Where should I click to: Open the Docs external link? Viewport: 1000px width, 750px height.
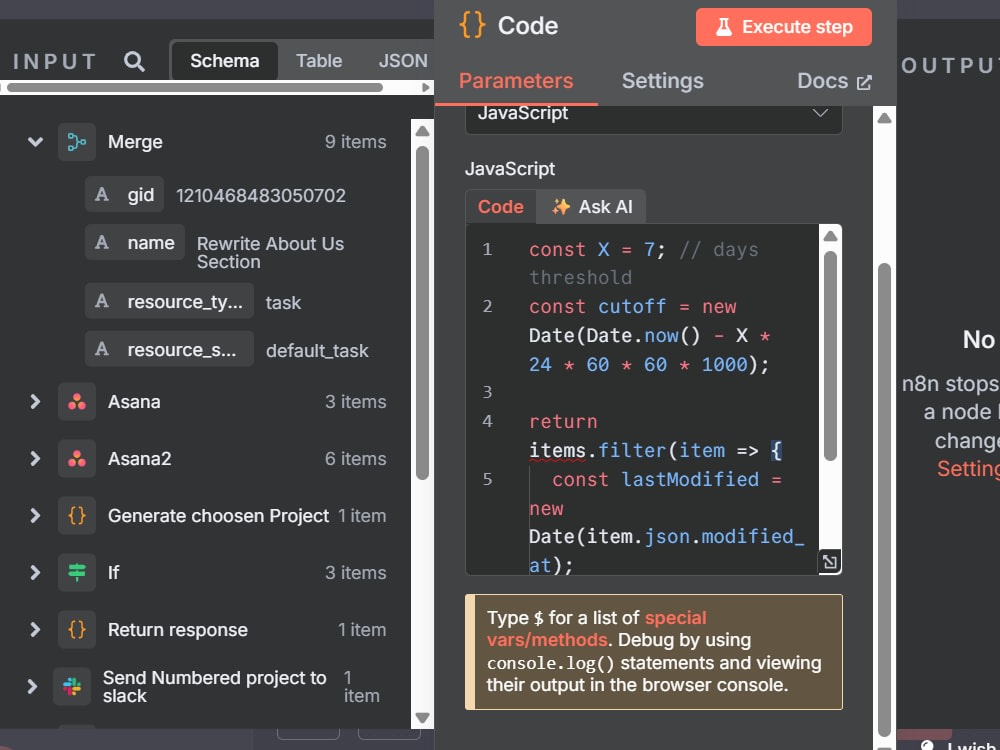pos(834,81)
